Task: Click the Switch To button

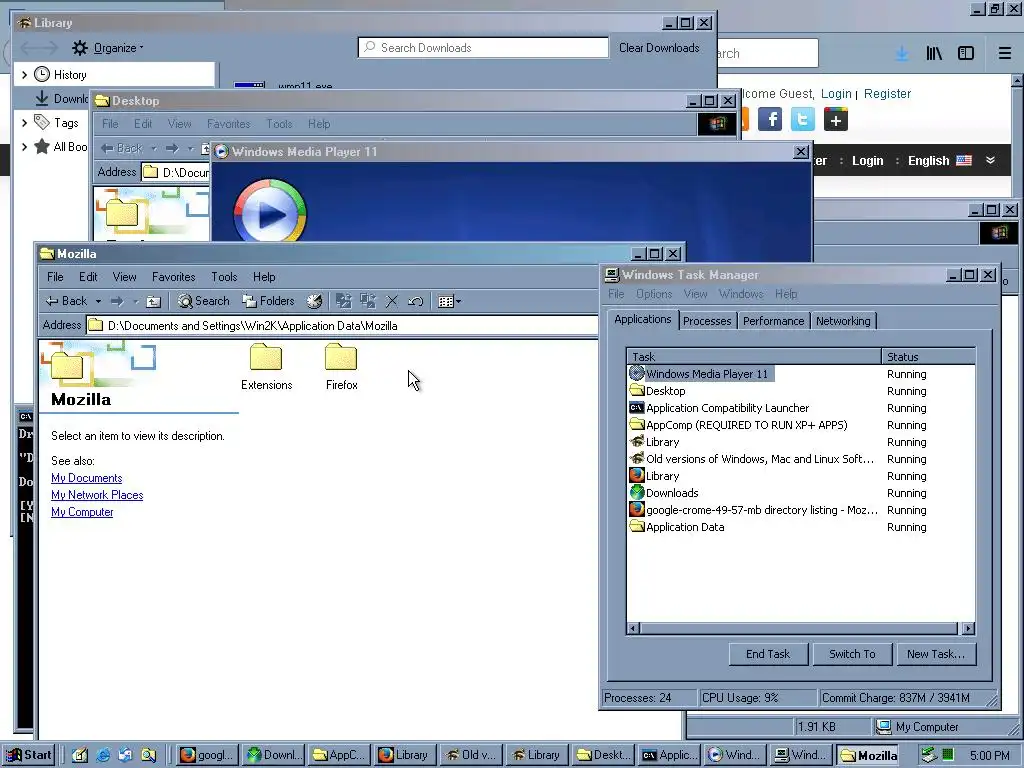Action: pos(852,654)
